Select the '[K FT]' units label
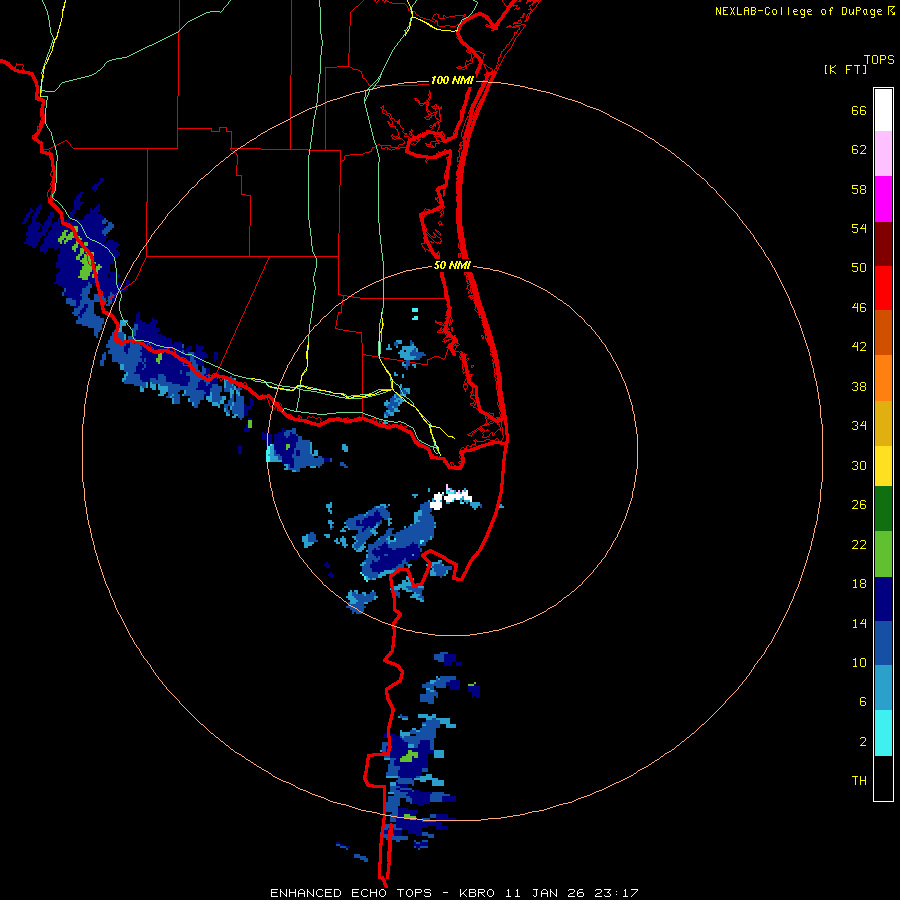 (x=845, y=69)
